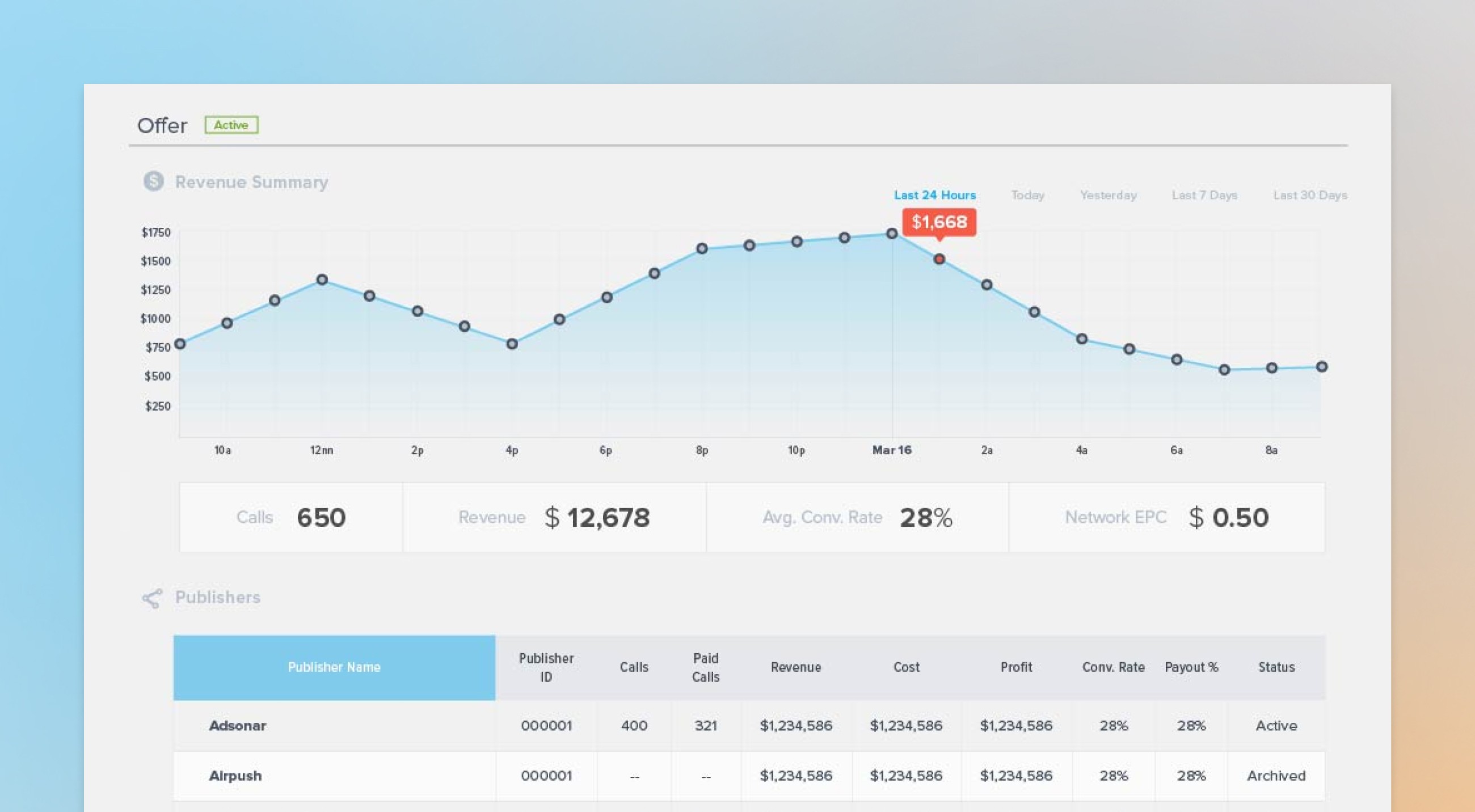
Task: Click the data point above Mar 16
Action: pos(892,234)
